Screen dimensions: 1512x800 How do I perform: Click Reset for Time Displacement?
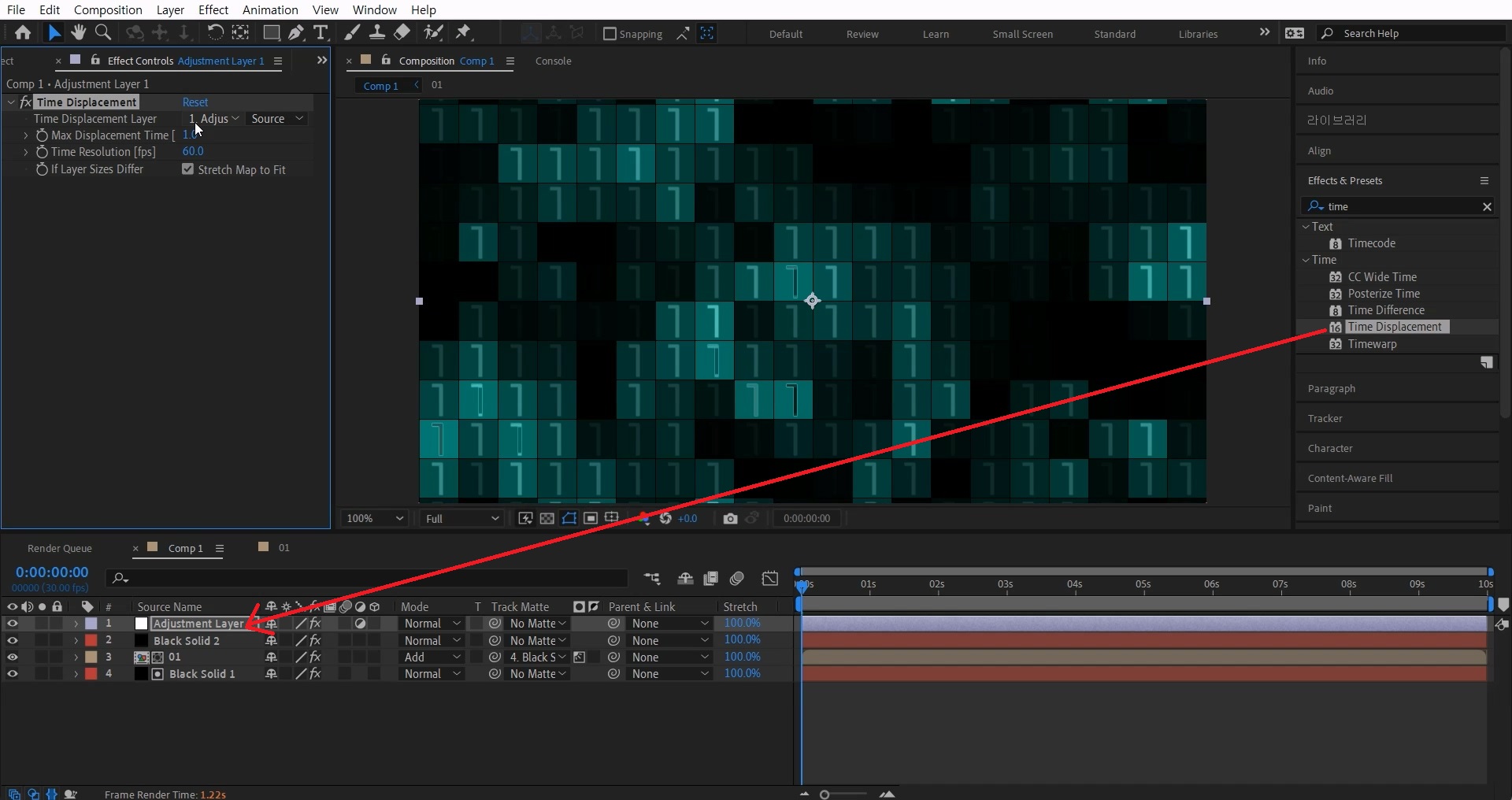(x=195, y=102)
